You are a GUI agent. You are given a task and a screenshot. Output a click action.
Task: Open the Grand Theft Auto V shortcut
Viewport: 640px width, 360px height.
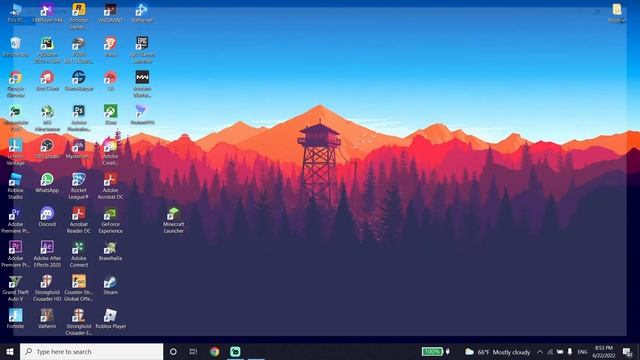tap(16, 288)
